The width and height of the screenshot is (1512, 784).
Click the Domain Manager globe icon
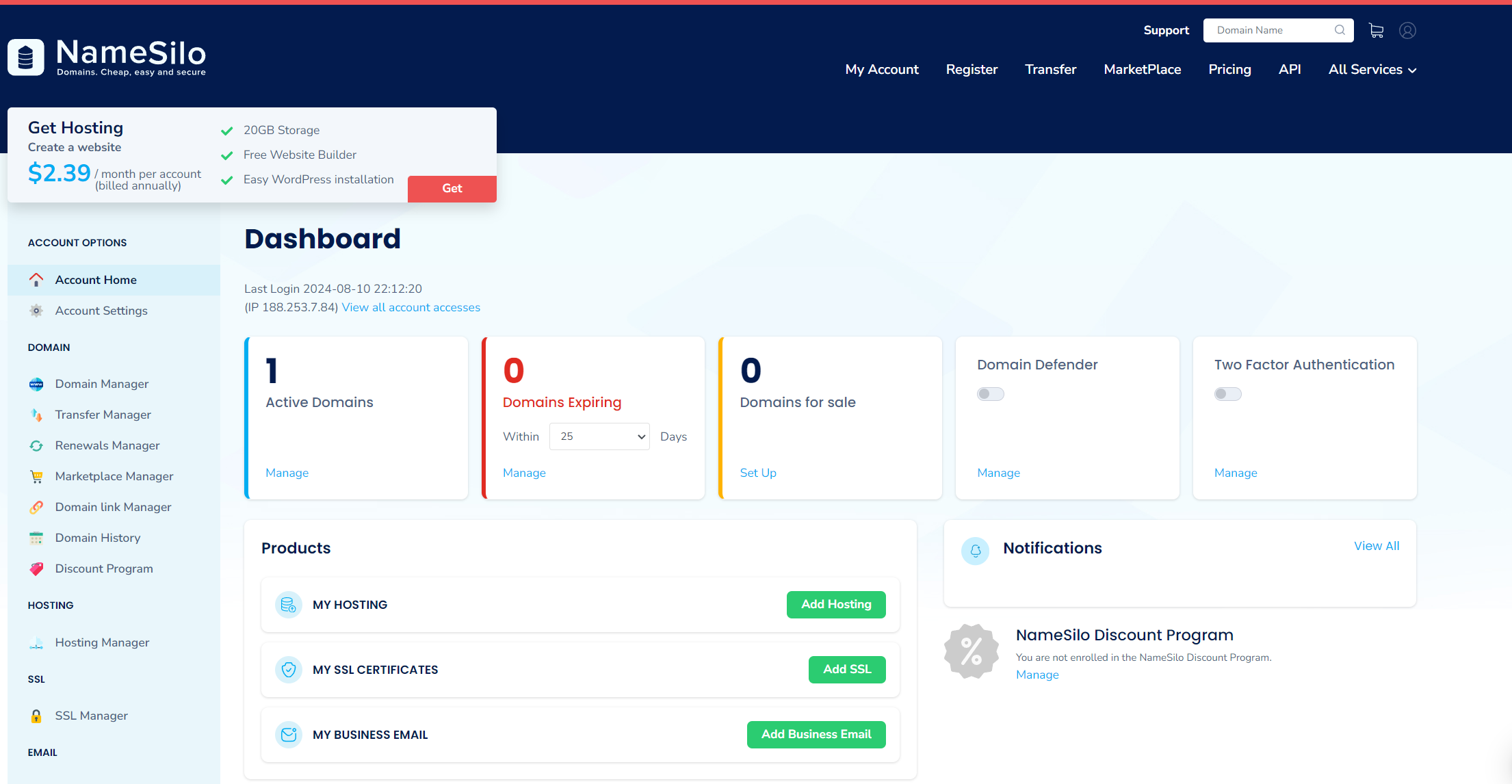click(36, 384)
